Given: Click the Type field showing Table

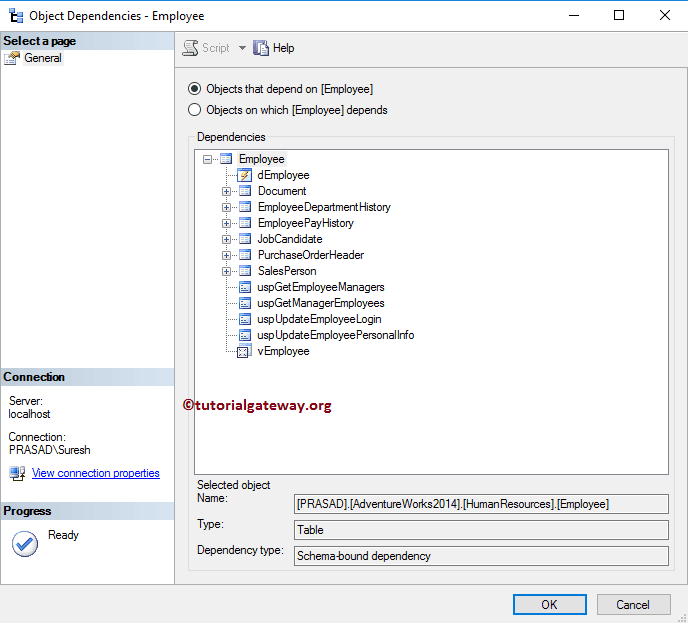Looking at the screenshot, I should pyautogui.click(x=481, y=530).
